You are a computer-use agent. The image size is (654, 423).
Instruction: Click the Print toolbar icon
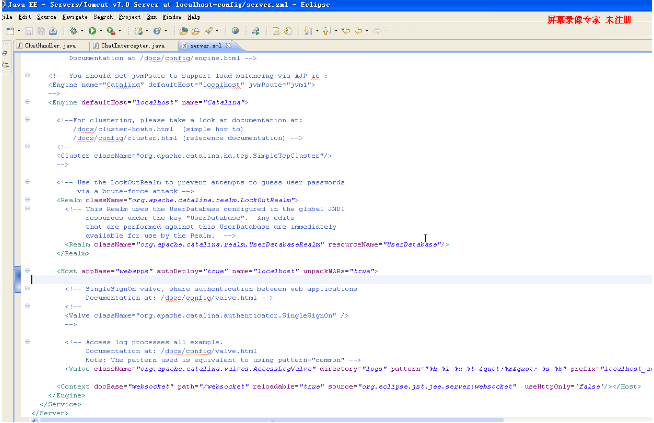[53, 31]
